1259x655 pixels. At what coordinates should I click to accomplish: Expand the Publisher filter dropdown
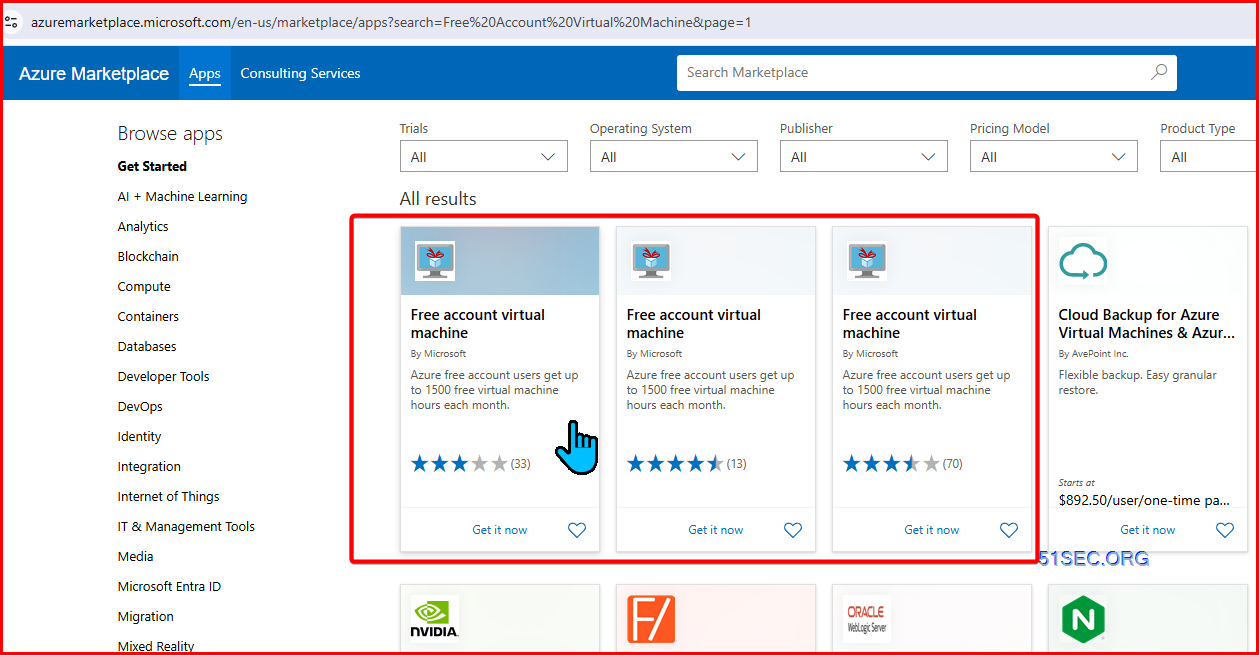[x=864, y=156]
